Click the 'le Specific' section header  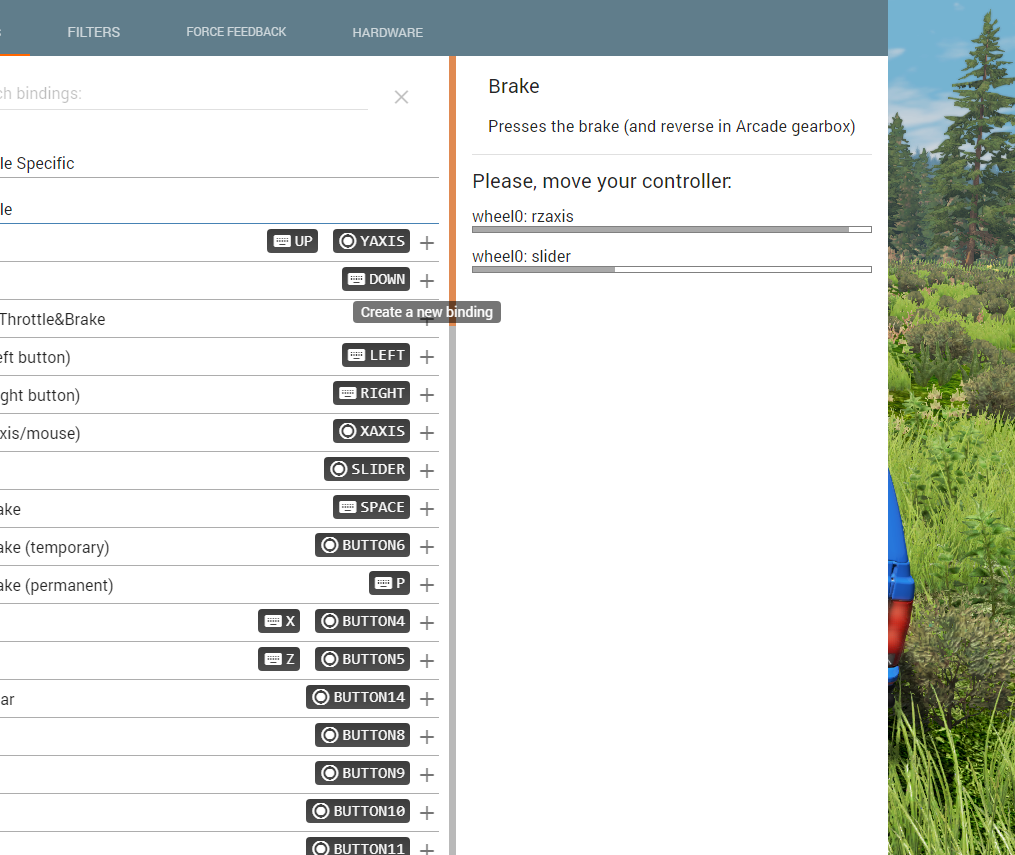[37, 164]
